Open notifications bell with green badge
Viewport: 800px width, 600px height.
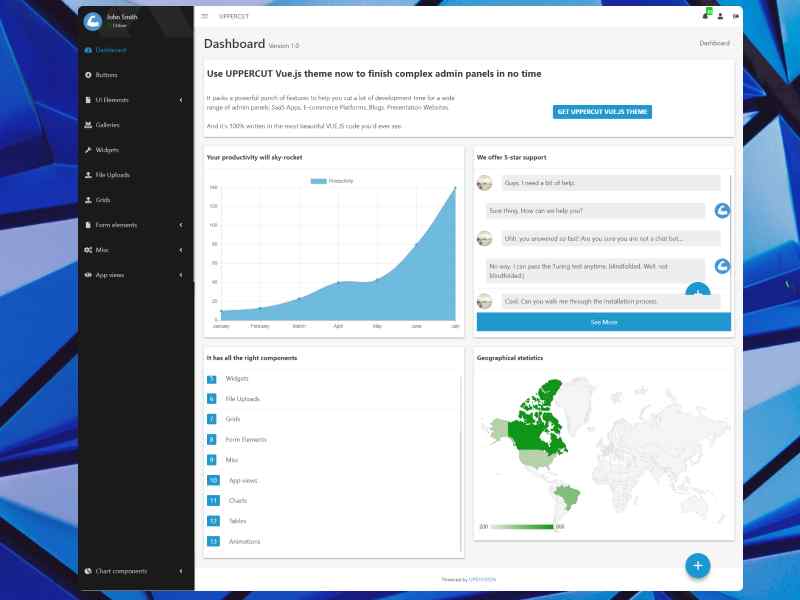[705, 16]
